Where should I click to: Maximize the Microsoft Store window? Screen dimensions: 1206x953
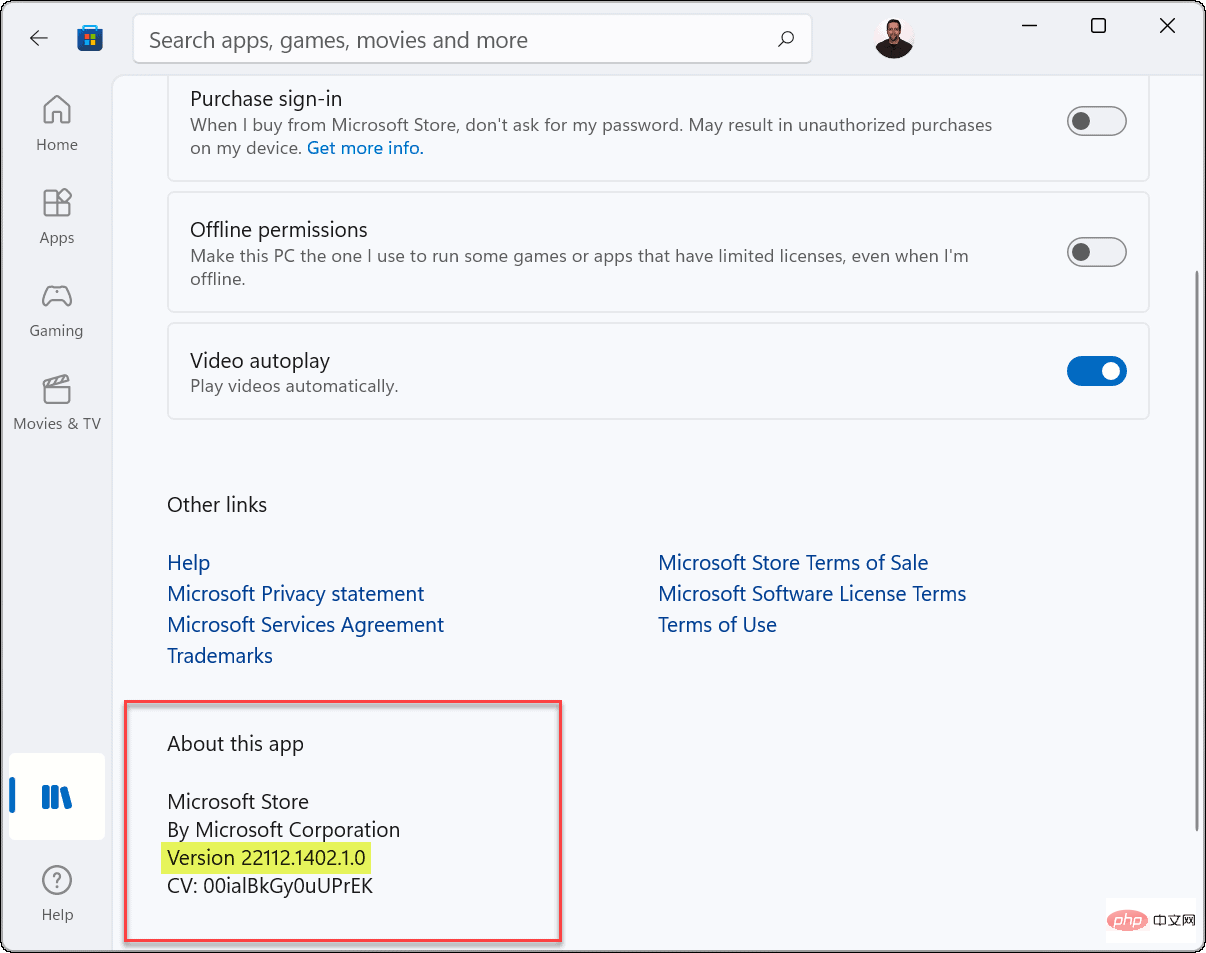pos(1098,27)
